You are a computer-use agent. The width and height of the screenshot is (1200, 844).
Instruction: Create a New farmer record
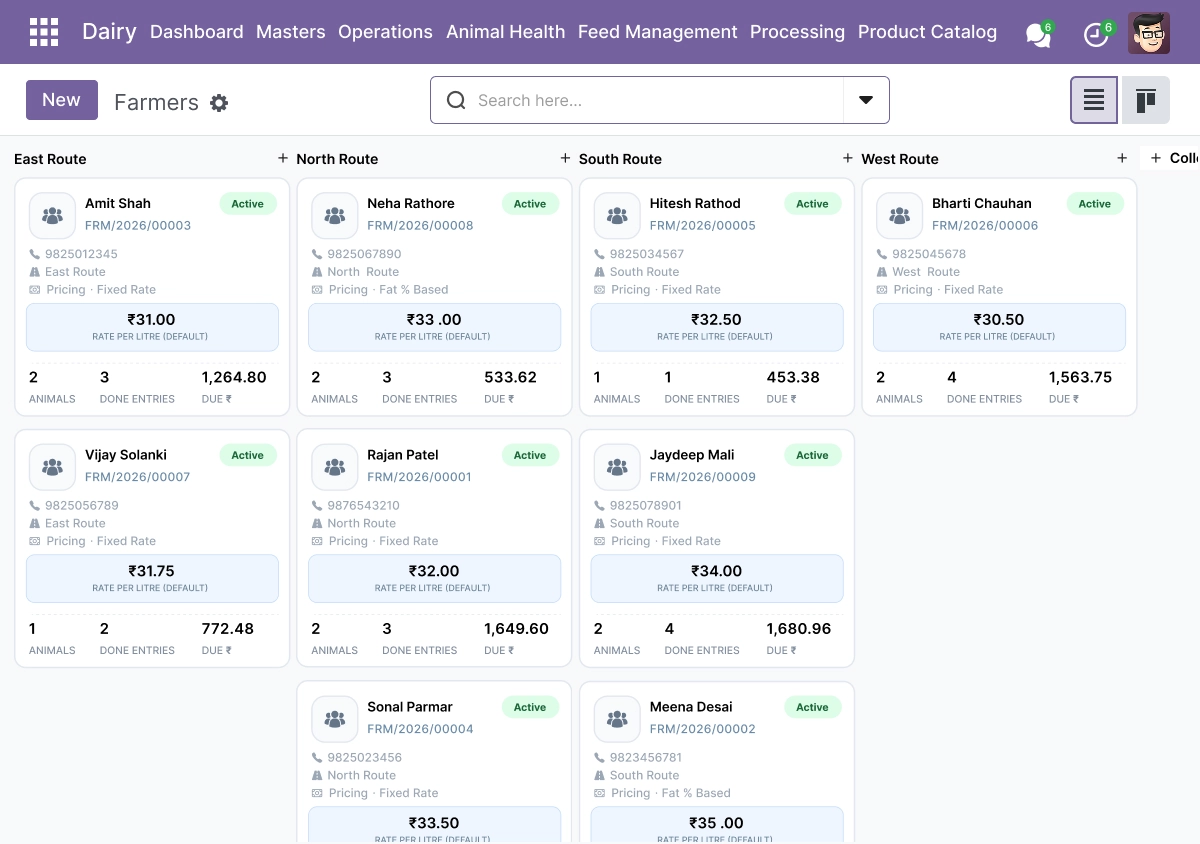point(62,100)
